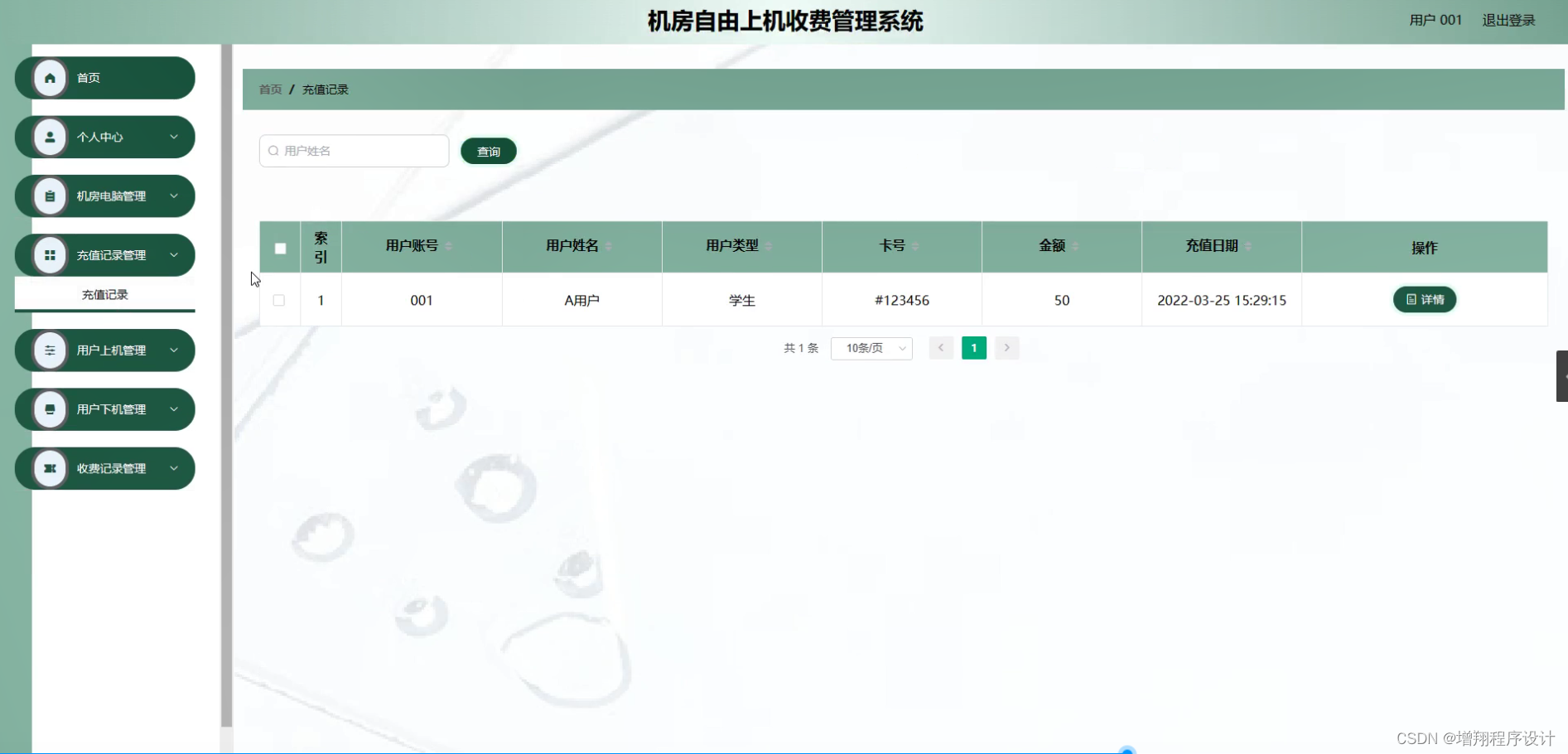This screenshot has width=1568, height=754.
Task: Click the document icon inside 详情 button
Action: 1411,300
